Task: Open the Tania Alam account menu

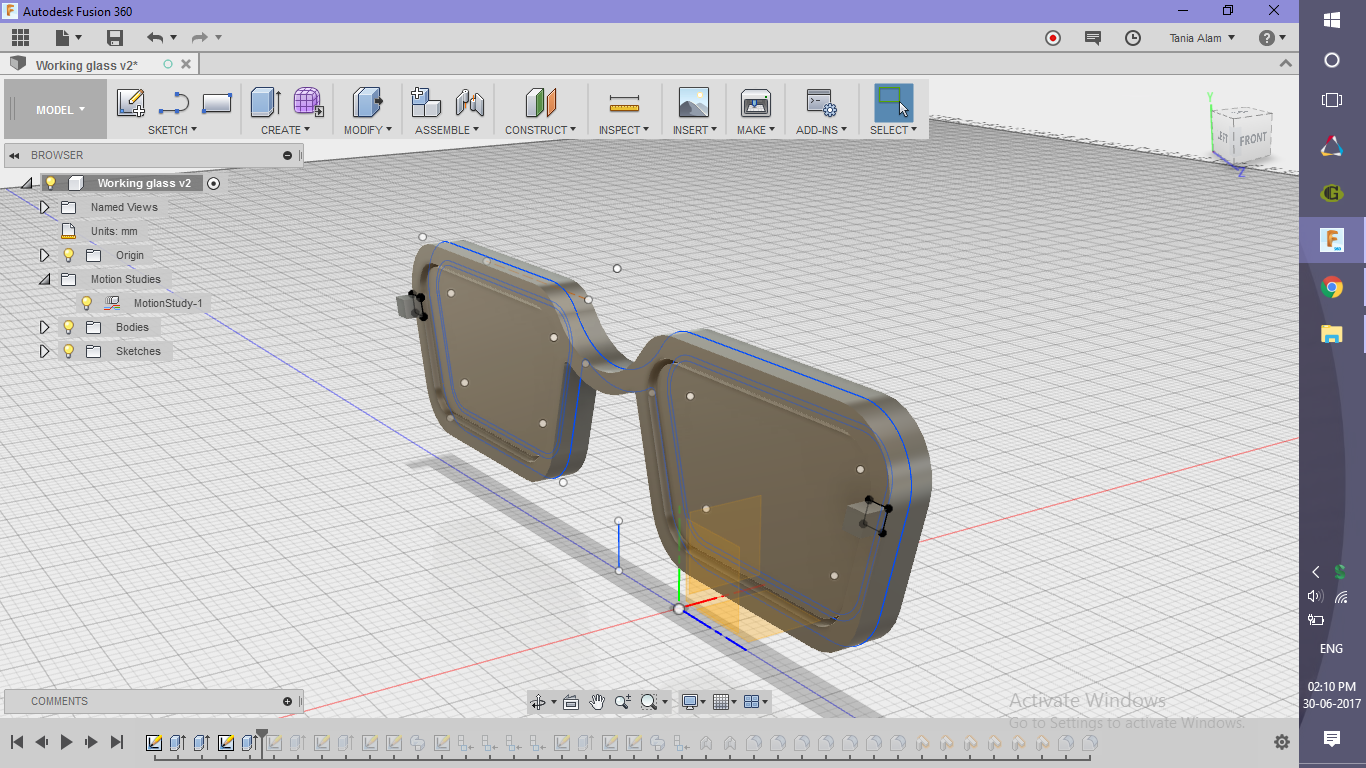Action: point(1203,38)
